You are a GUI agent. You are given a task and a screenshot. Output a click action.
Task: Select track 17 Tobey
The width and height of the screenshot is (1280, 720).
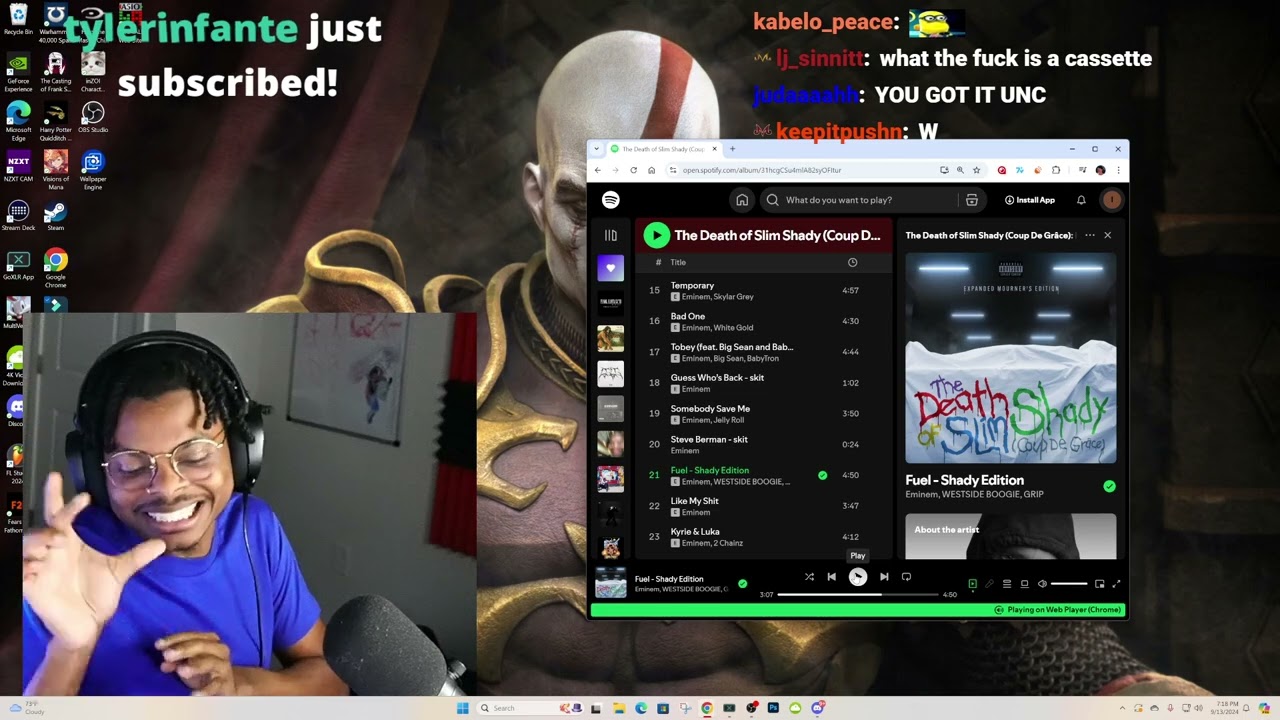coord(762,352)
